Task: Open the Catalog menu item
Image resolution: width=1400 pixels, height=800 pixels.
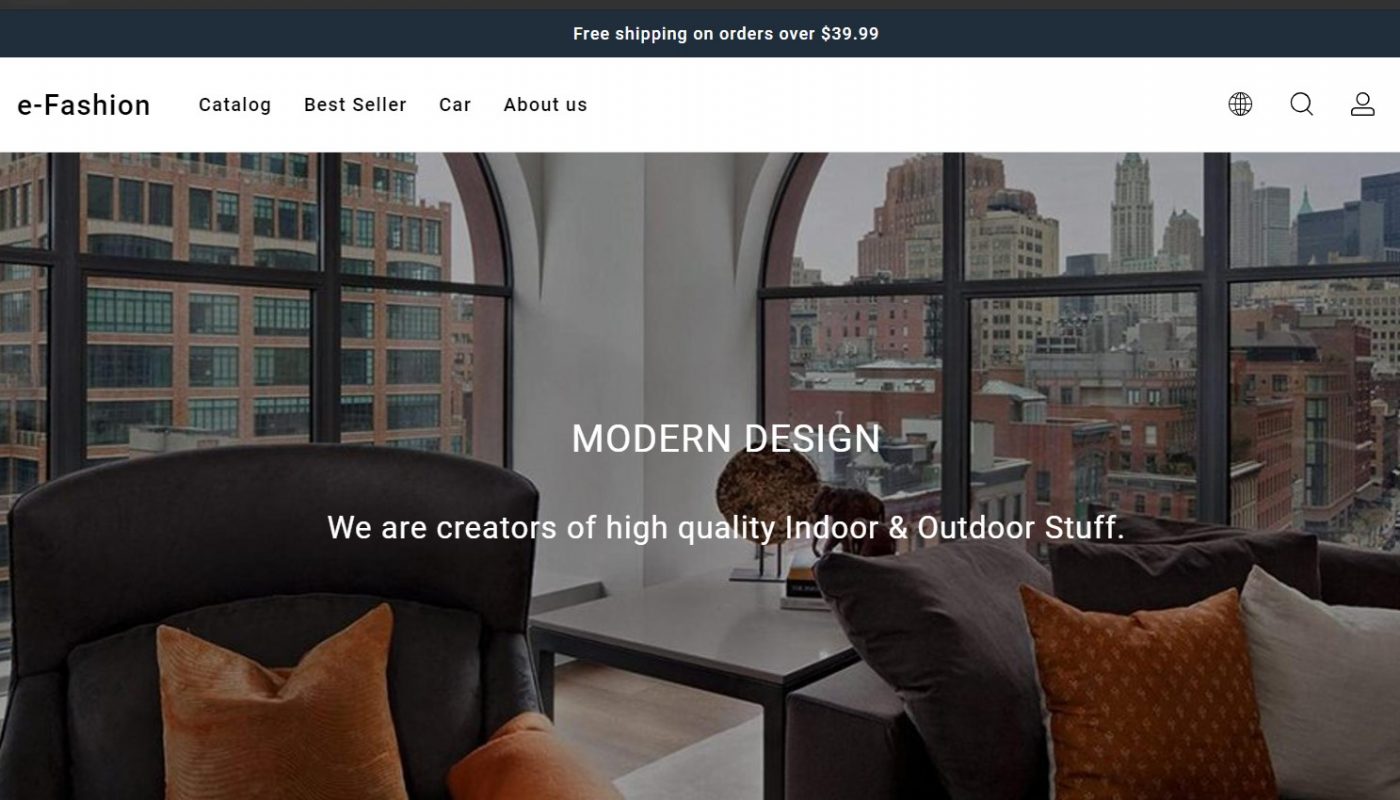Action: [x=235, y=104]
